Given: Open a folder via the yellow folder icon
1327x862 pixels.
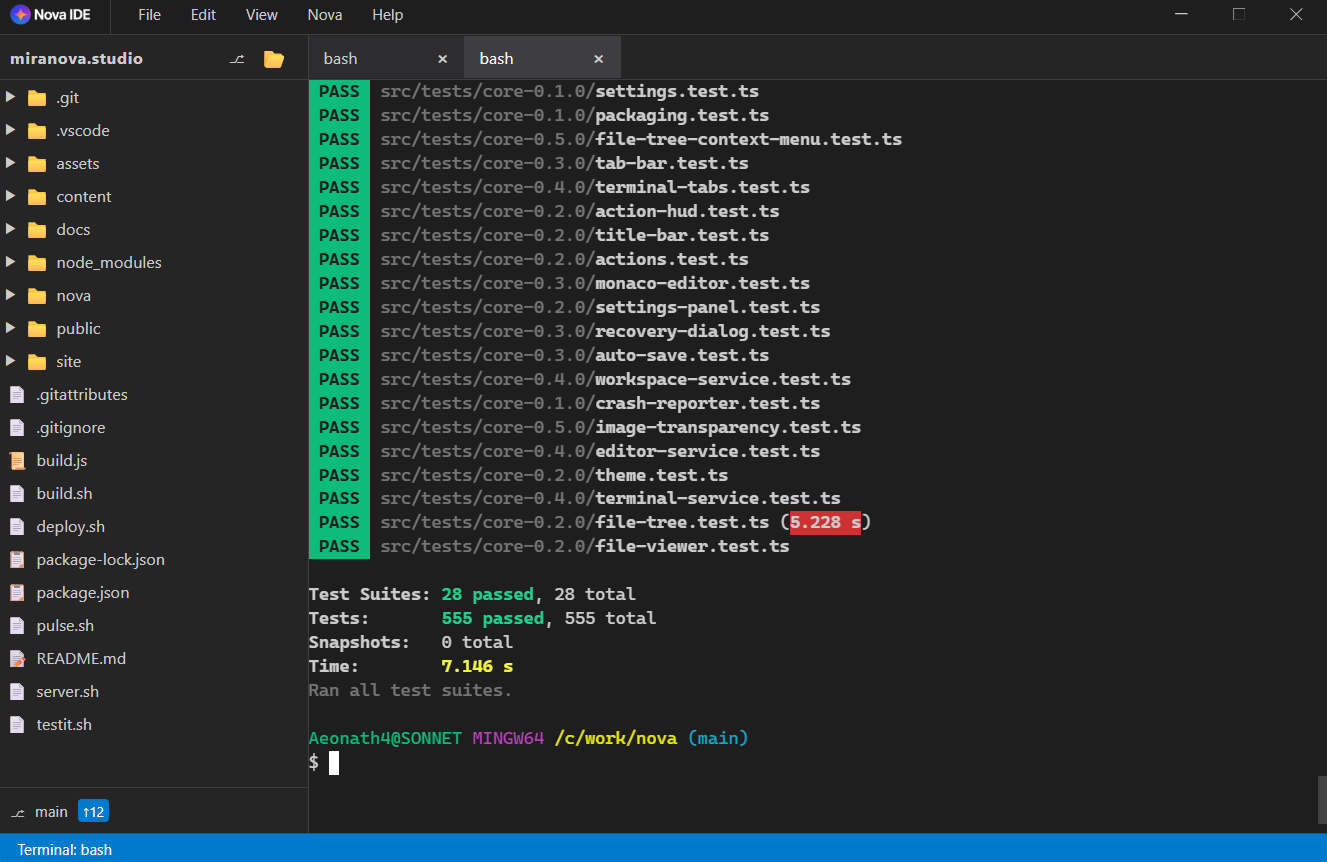Looking at the screenshot, I should click(x=273, y=58).
